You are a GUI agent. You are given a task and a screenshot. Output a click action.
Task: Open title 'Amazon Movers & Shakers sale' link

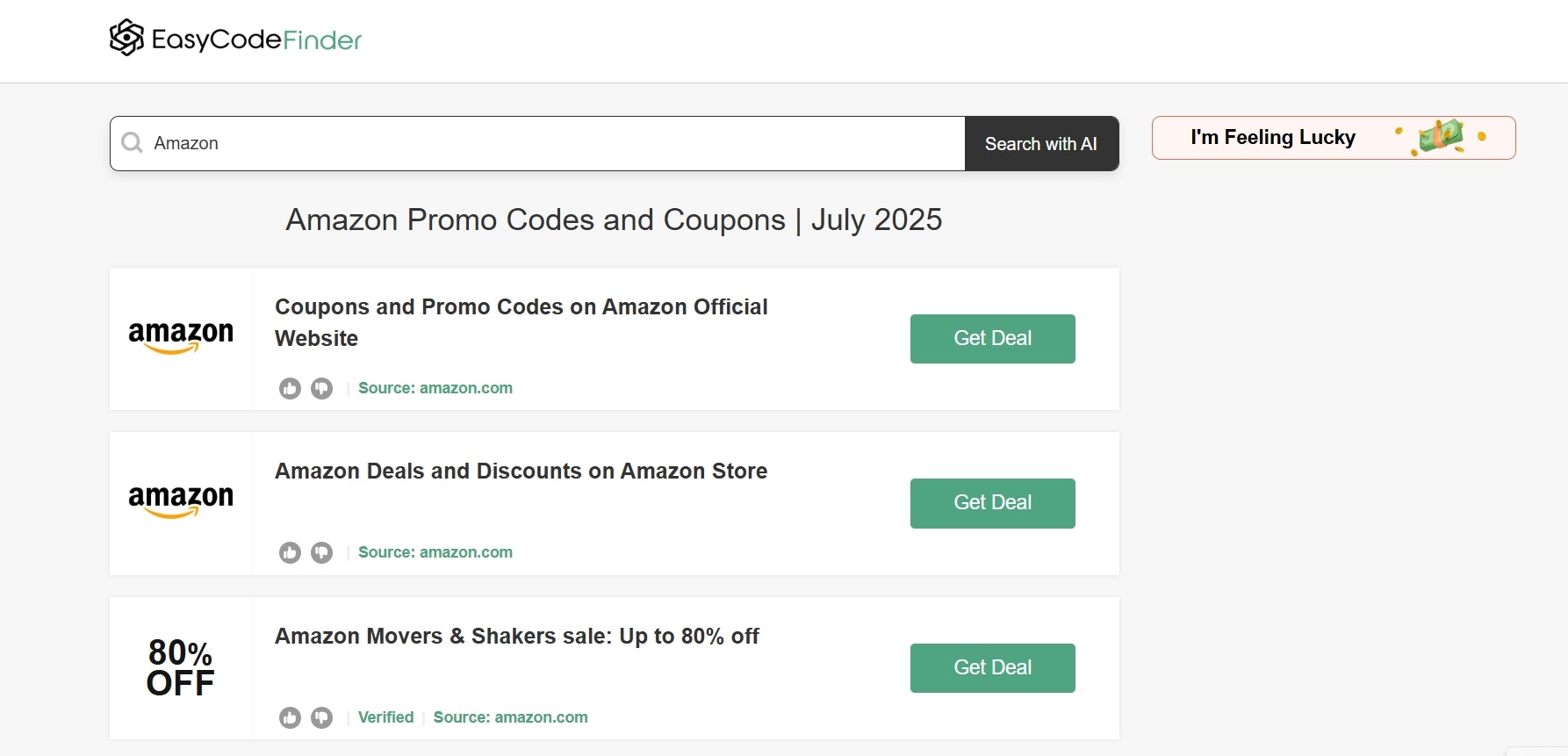point(517,636)
